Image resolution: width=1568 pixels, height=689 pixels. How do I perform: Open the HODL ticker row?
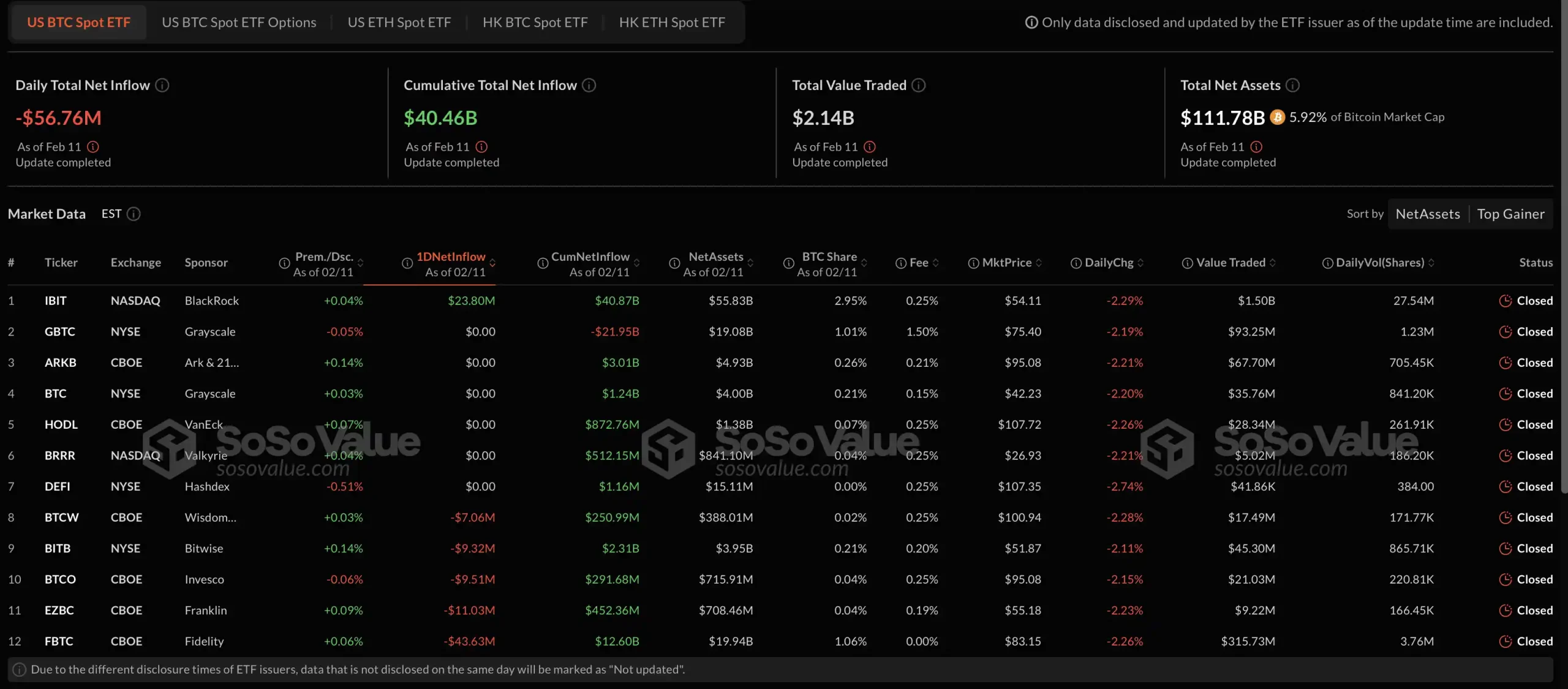780,424
